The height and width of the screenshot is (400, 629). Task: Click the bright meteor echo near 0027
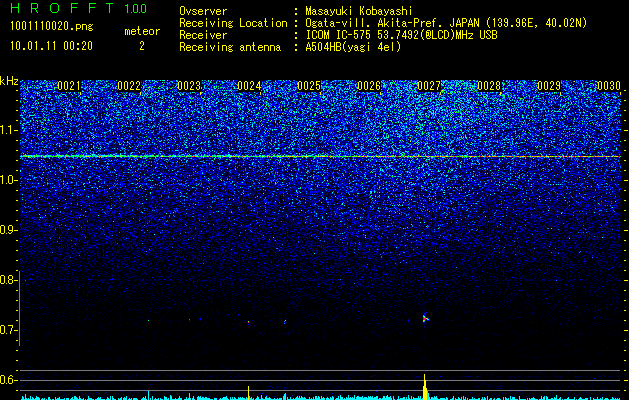tap(426, 319)
